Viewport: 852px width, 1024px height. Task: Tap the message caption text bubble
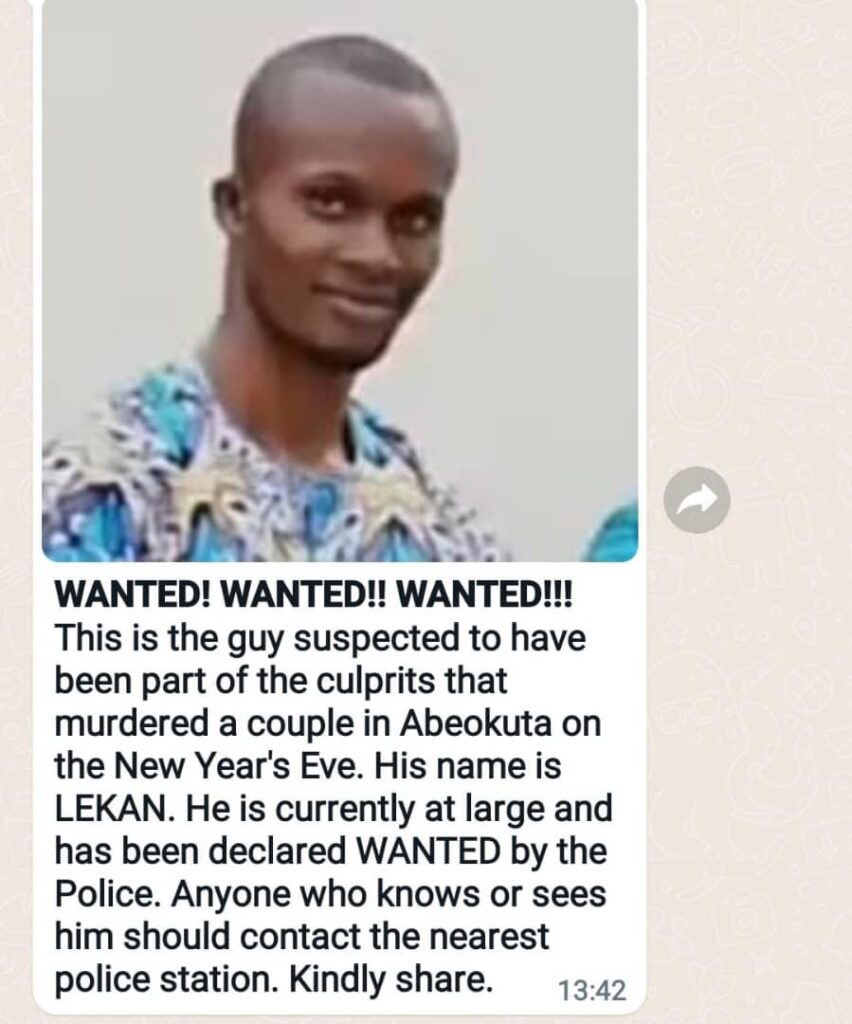[x=339, y=790]
